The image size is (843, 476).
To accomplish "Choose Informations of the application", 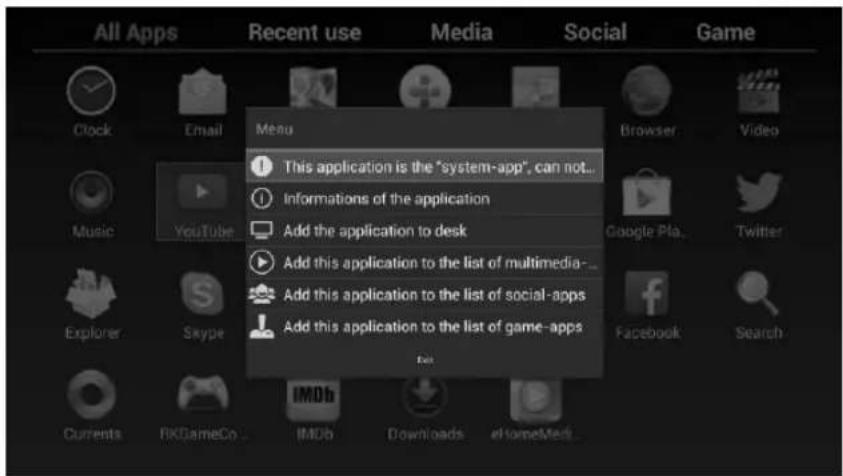I will click(424, 199).
